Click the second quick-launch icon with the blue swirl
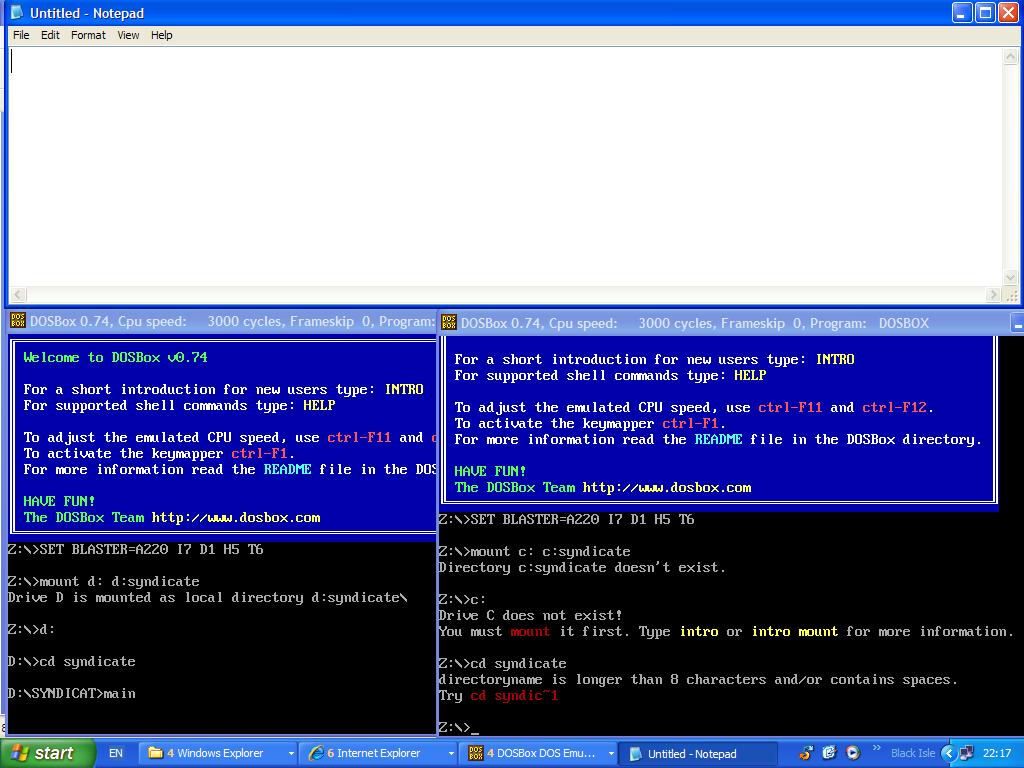The height and width of the screenshot is (768, 1024). 829,753
